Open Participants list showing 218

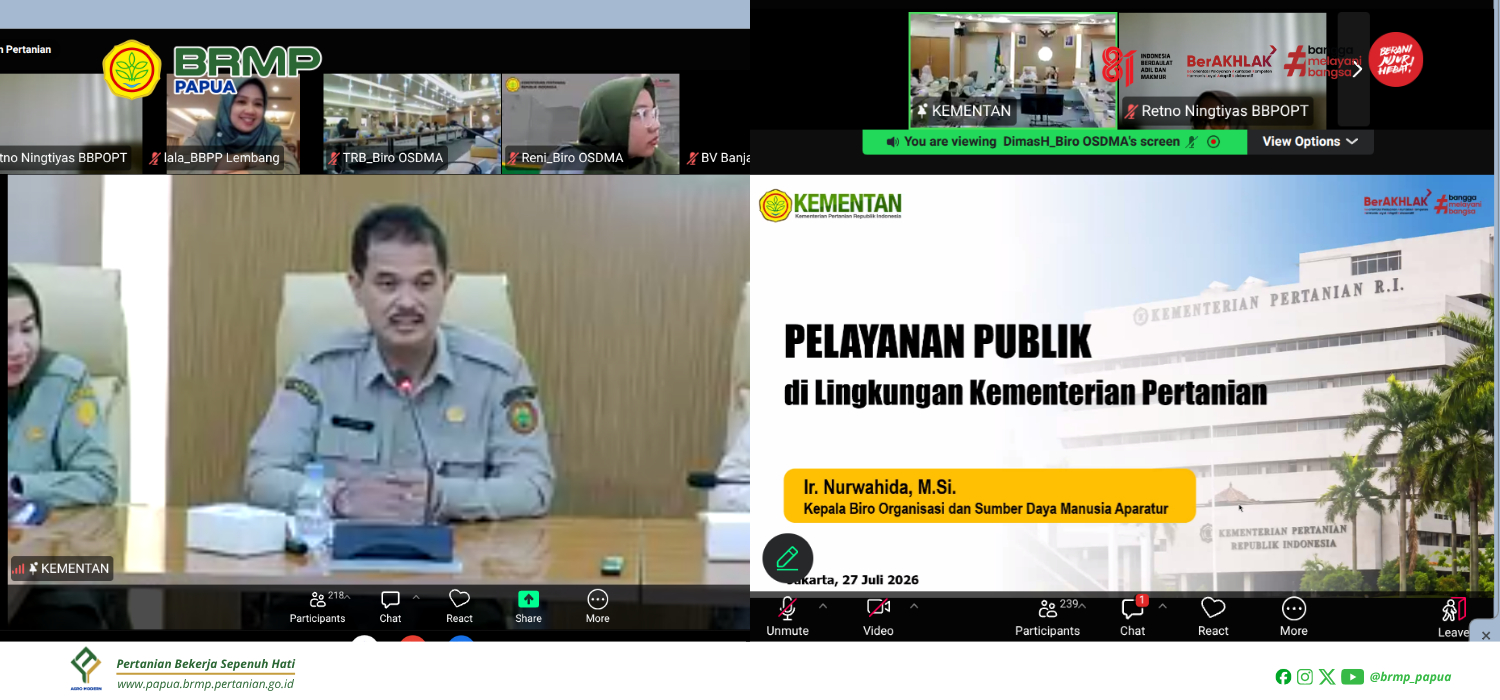[318, 606]
